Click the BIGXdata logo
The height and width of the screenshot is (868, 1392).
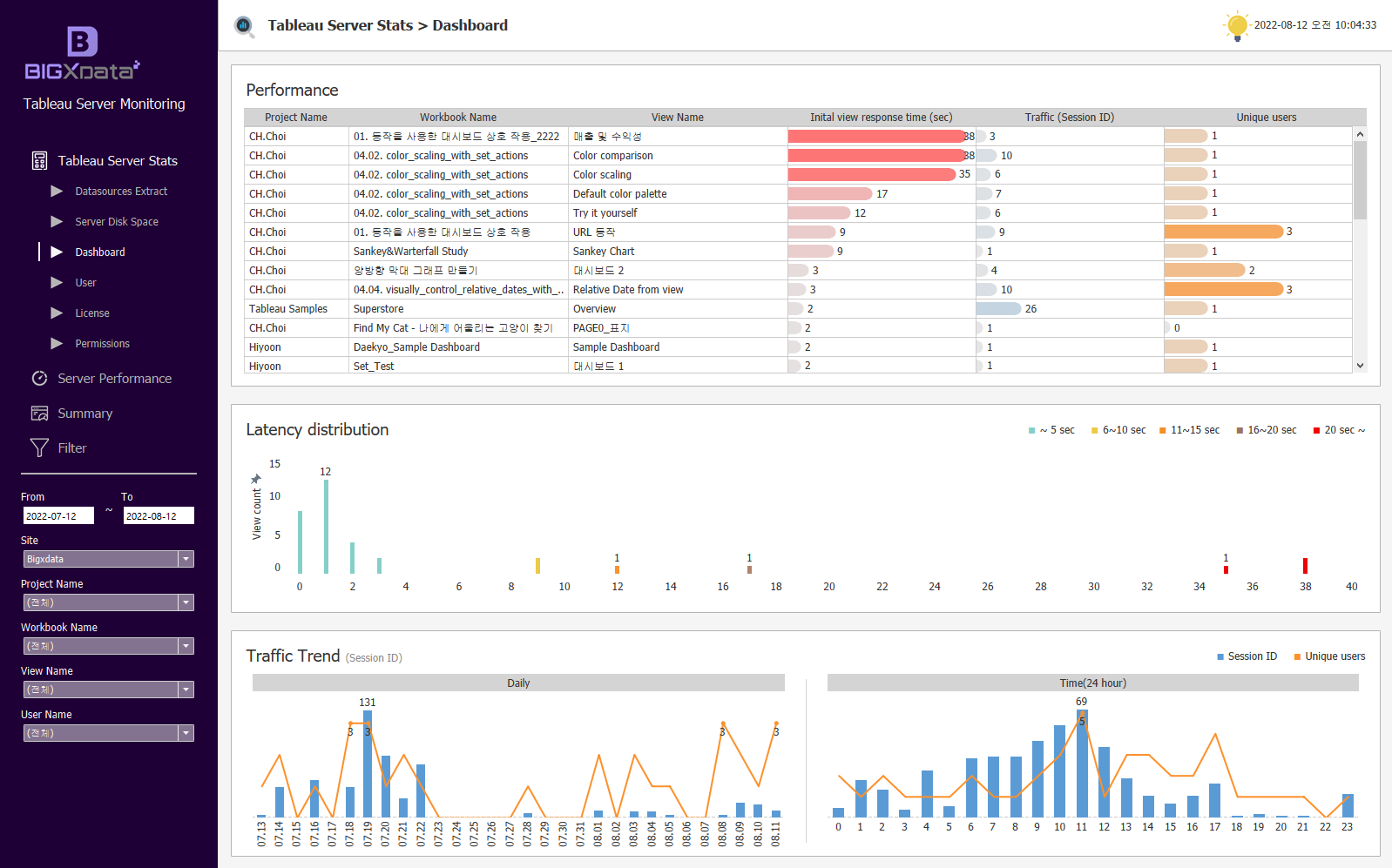click(x=83, y=53)
